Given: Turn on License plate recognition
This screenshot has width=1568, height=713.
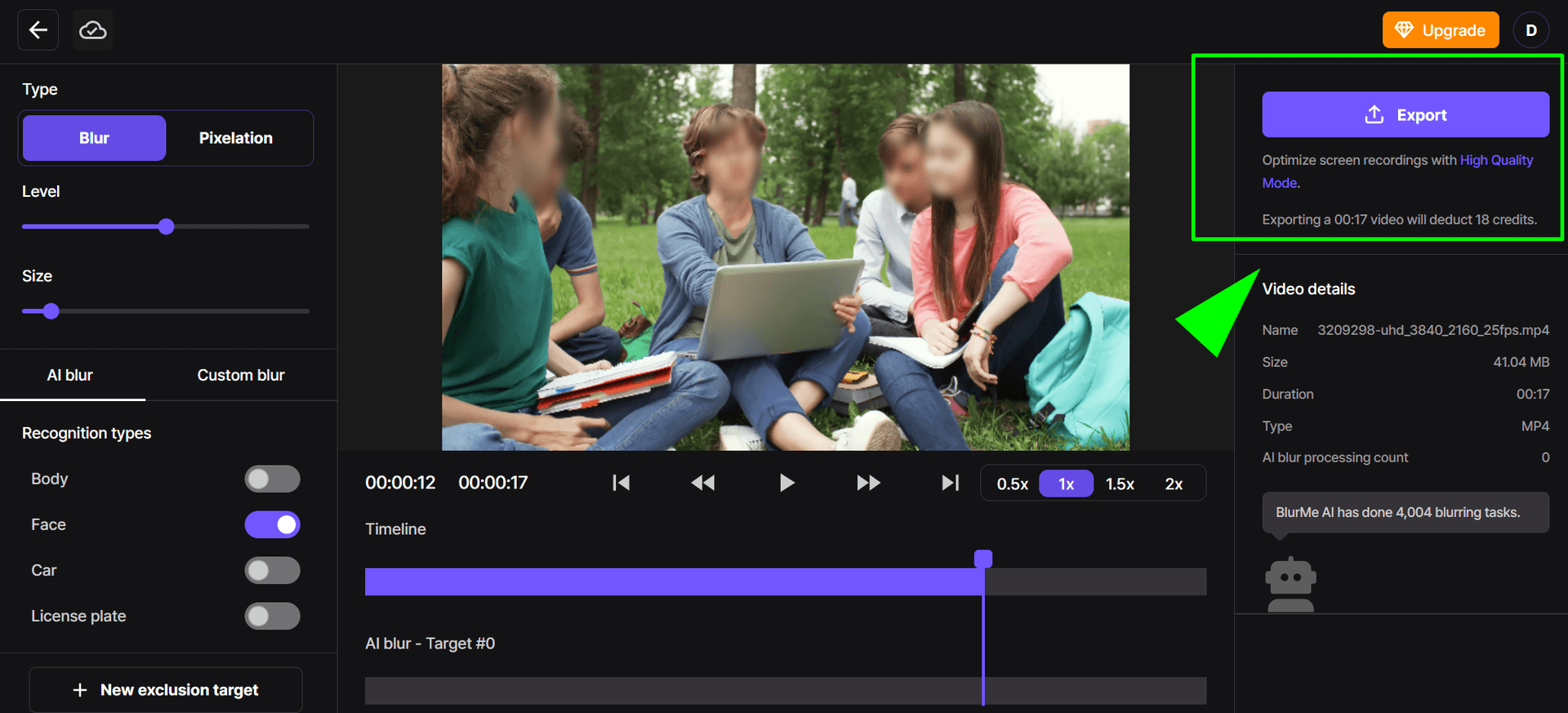Looking at the screenshot, I should click(x=272, y=616).
